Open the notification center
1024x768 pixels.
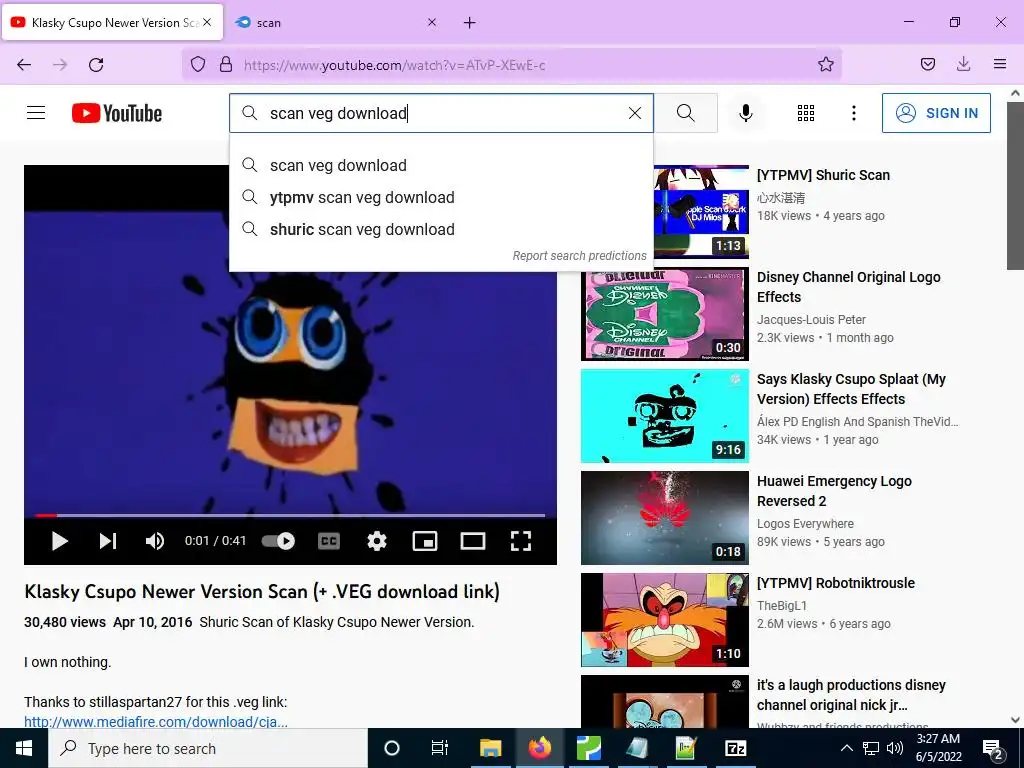tap(993, 749)
